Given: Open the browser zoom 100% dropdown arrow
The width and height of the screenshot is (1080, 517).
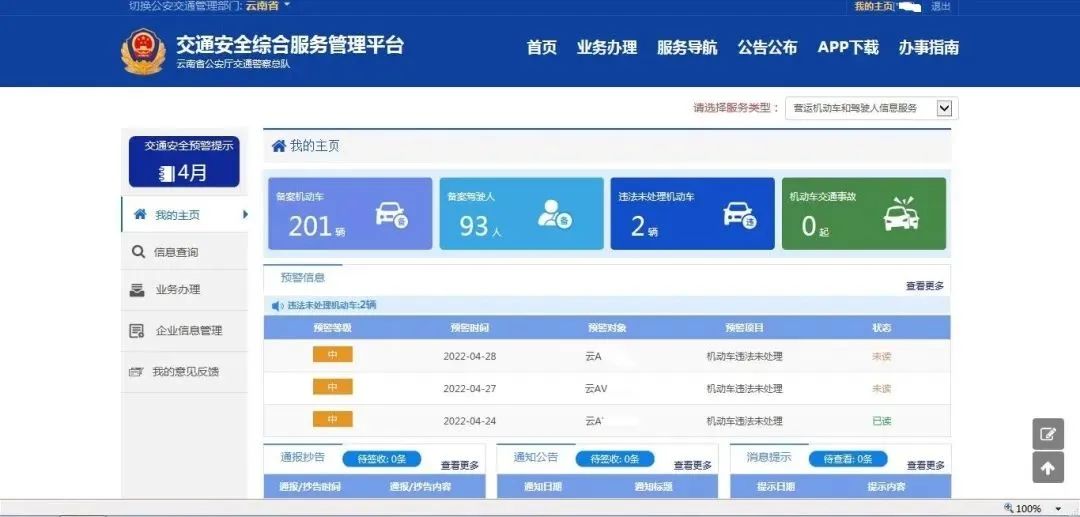Looking at the screenshot, I should pos(1058,509).
